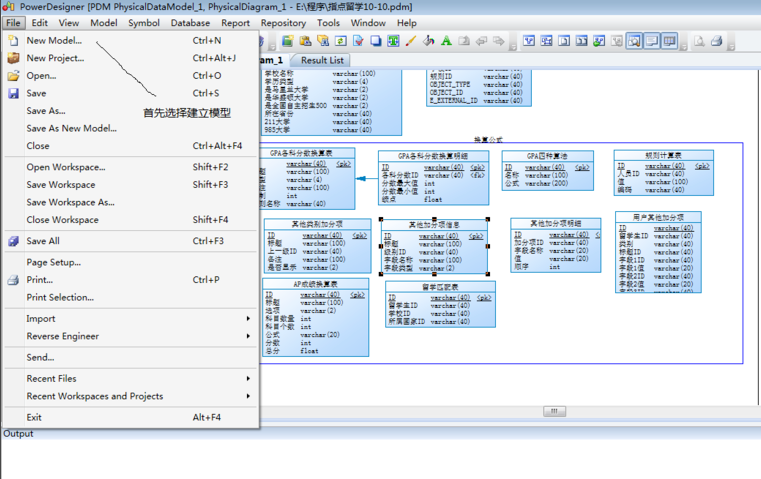
Task: Click the printer icon in top toolbar
Action: [x=716, y=41]
